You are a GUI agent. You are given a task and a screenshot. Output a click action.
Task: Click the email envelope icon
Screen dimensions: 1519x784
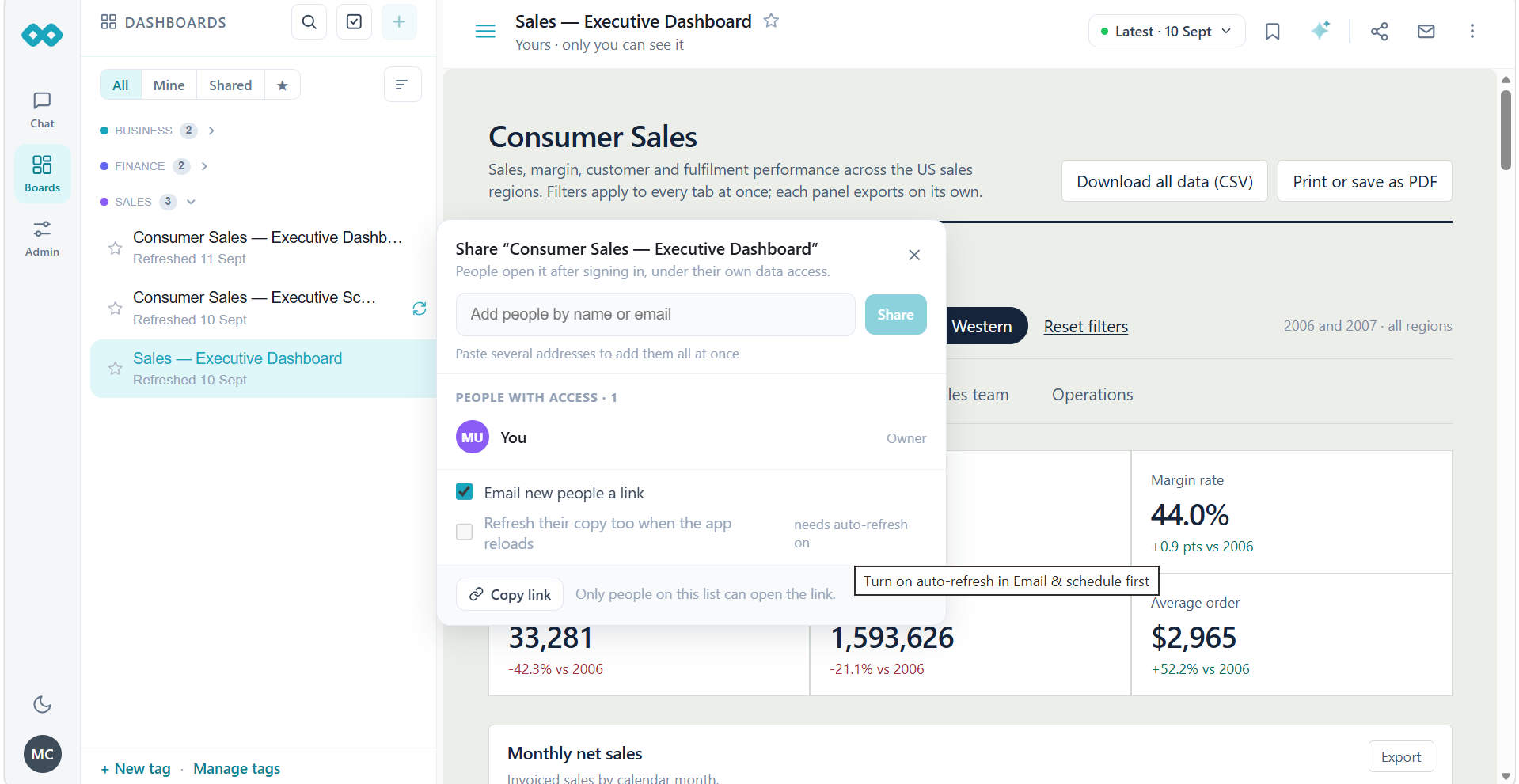click(1426, 31)
